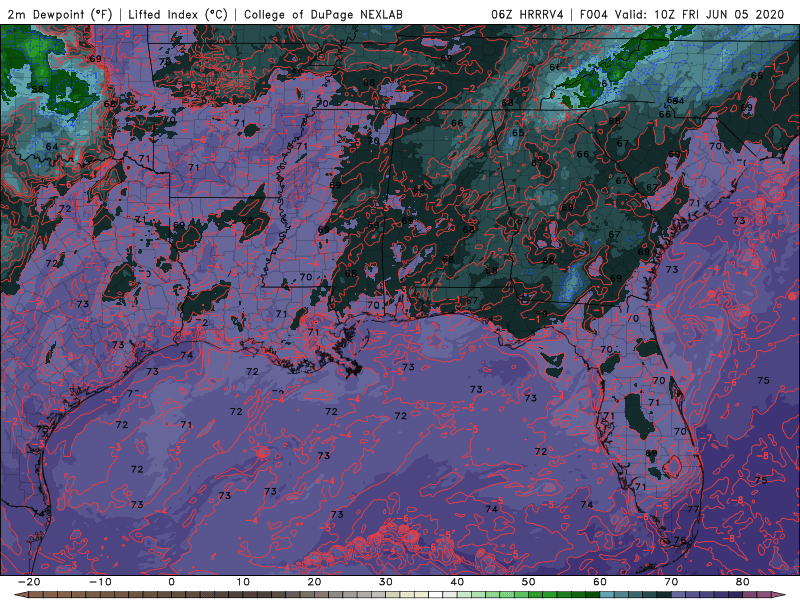Click the 80 label on the color scale
800x600 pixels.
coord(743,582)
